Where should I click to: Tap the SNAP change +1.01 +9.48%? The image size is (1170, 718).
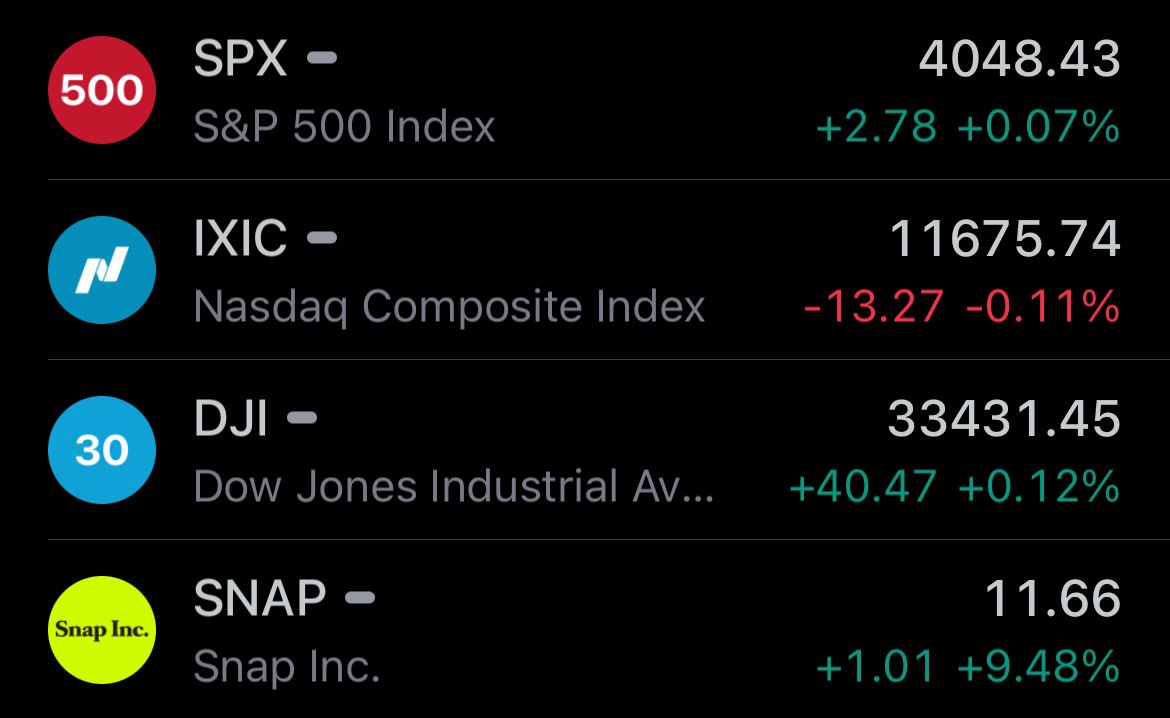click(x=968, y=667)
